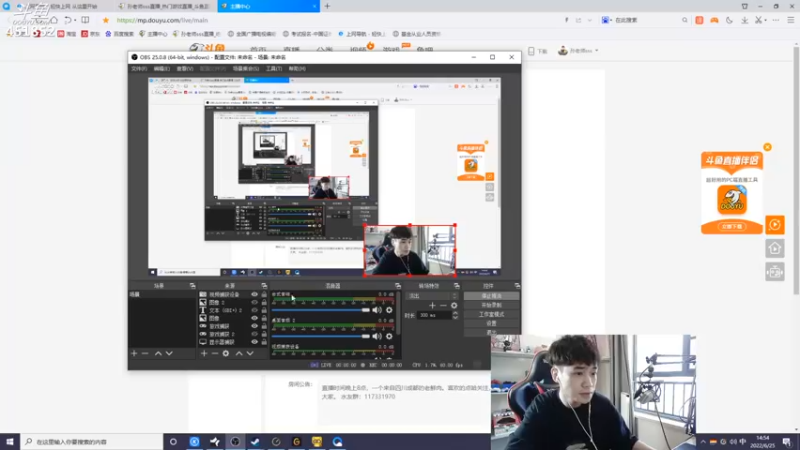Add a scene transition with plus button
The height and width of the screenshot is (450, 800).
coord(432,305)
